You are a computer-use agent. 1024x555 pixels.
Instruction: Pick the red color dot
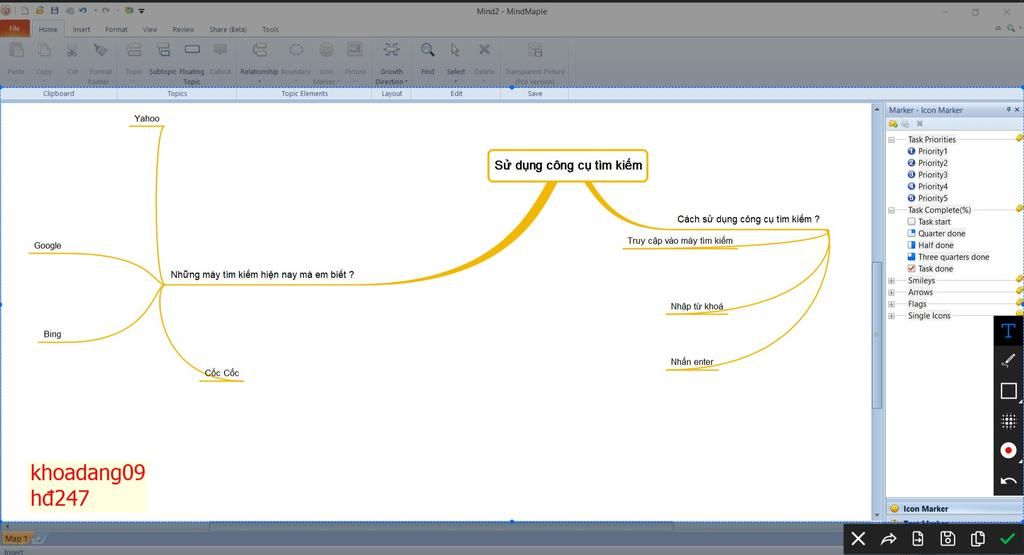click(1008, 451)
